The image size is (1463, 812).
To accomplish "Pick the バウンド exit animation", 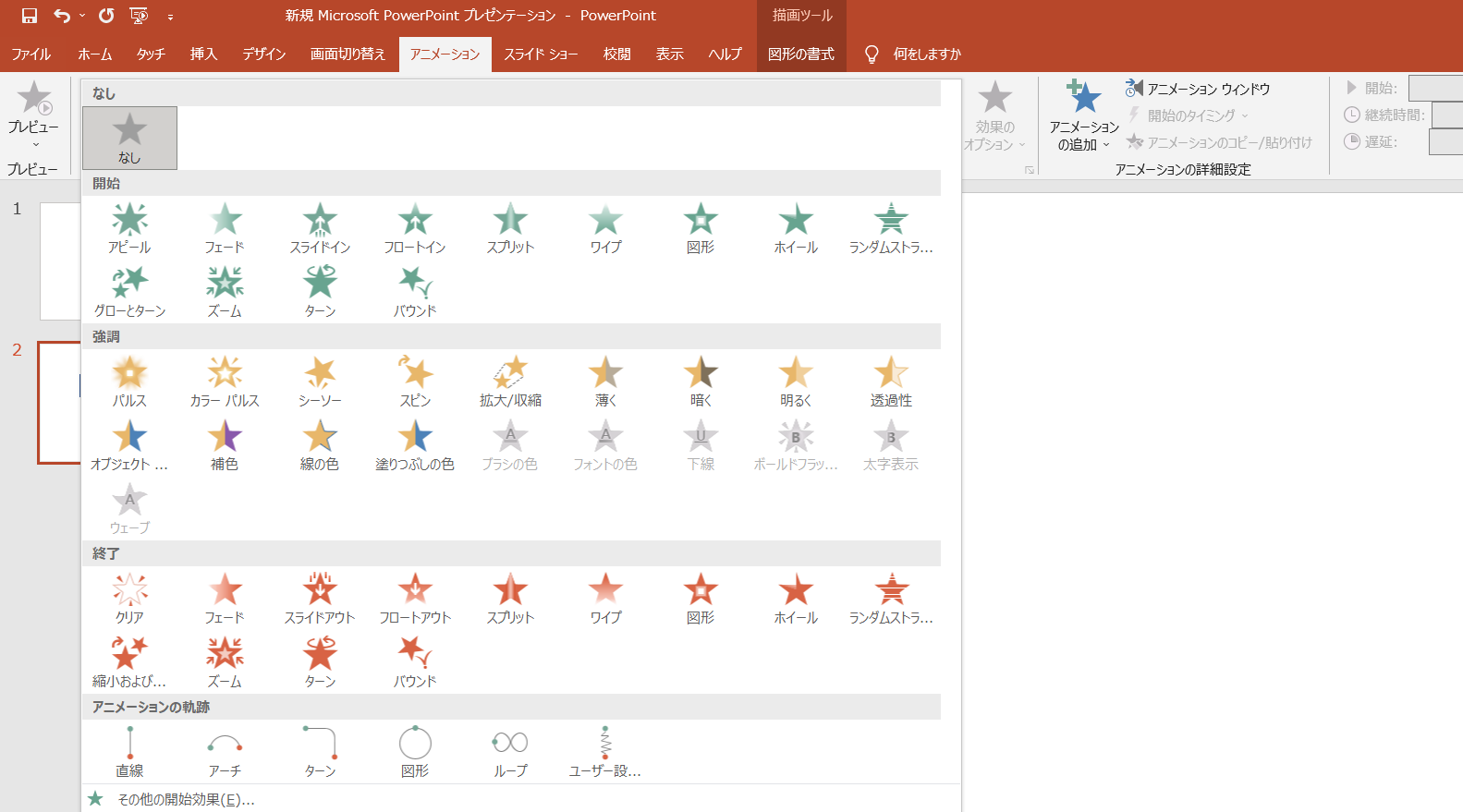I will click(x=415, y=661).
